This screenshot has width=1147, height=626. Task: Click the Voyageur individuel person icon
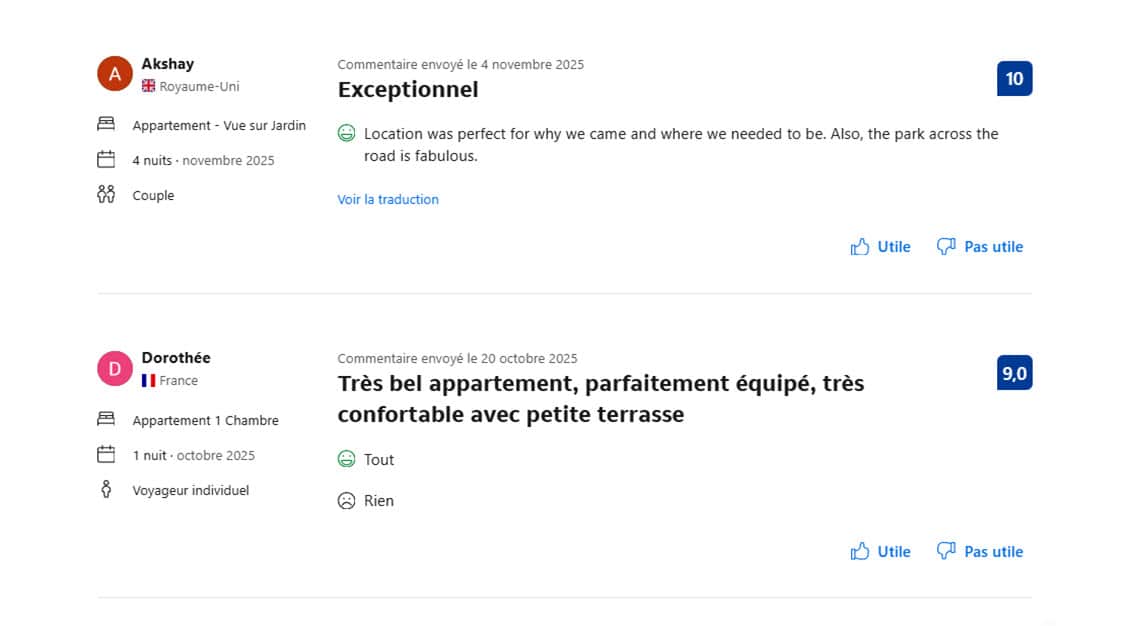[x=106, y=490]
